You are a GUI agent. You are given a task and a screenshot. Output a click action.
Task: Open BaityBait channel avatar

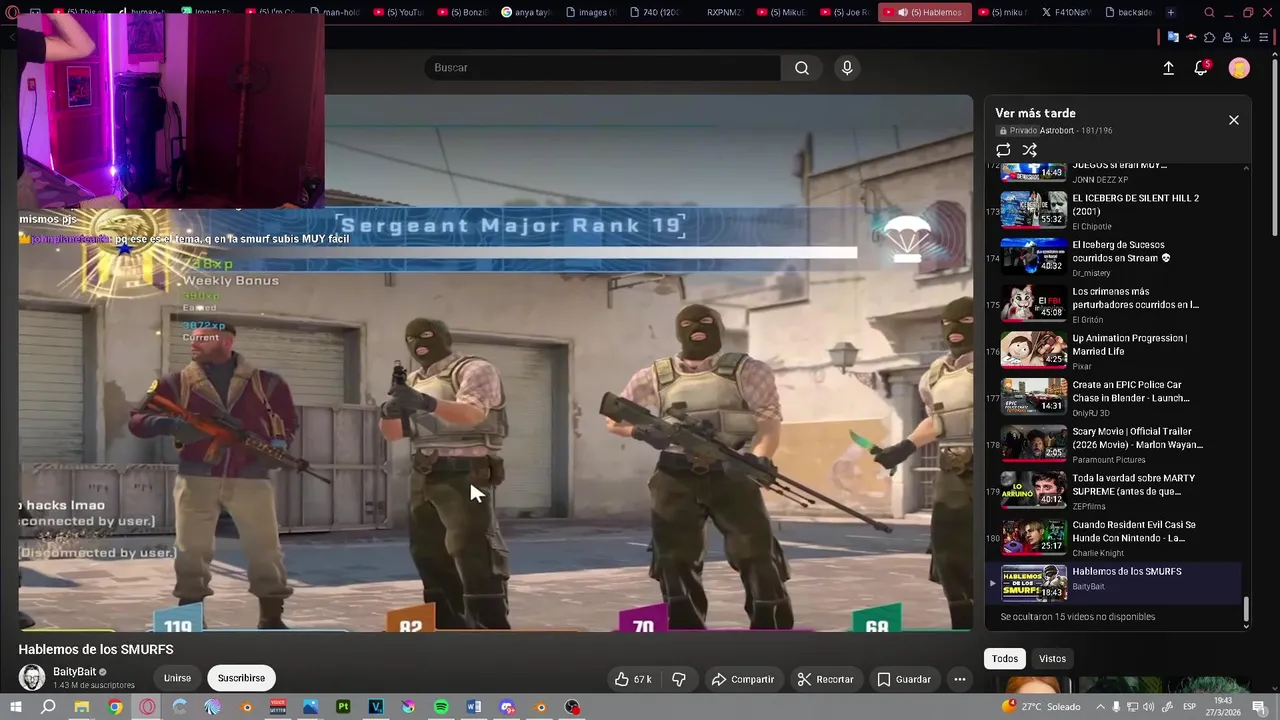coord(32,677)
